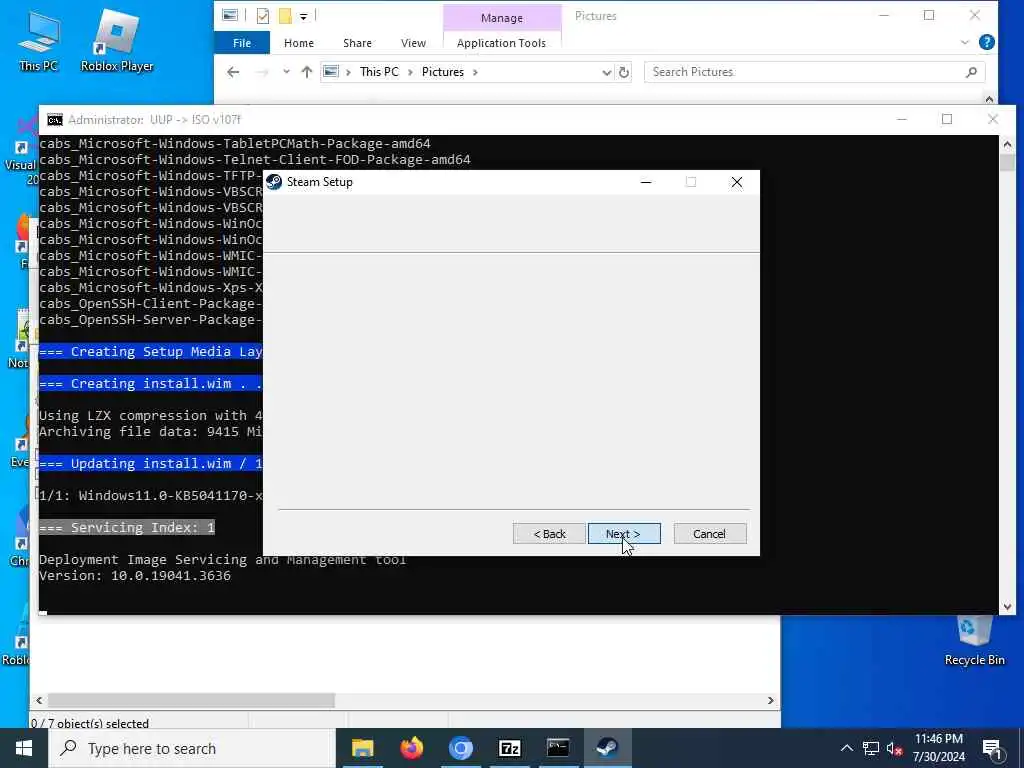Click the Explorer horizontal scrollbar left arrow
This screenshot has width=1024, height=768.
click(x=39, y=700)
